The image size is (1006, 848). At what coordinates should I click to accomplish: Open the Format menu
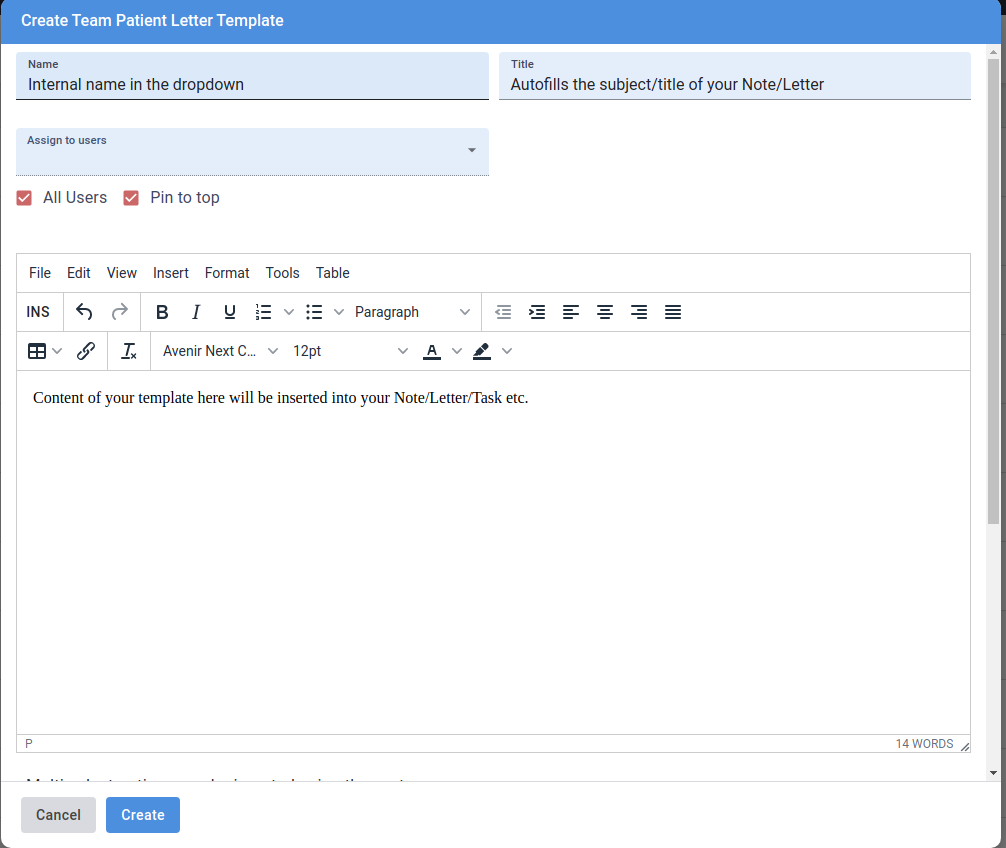pos(227,273)
